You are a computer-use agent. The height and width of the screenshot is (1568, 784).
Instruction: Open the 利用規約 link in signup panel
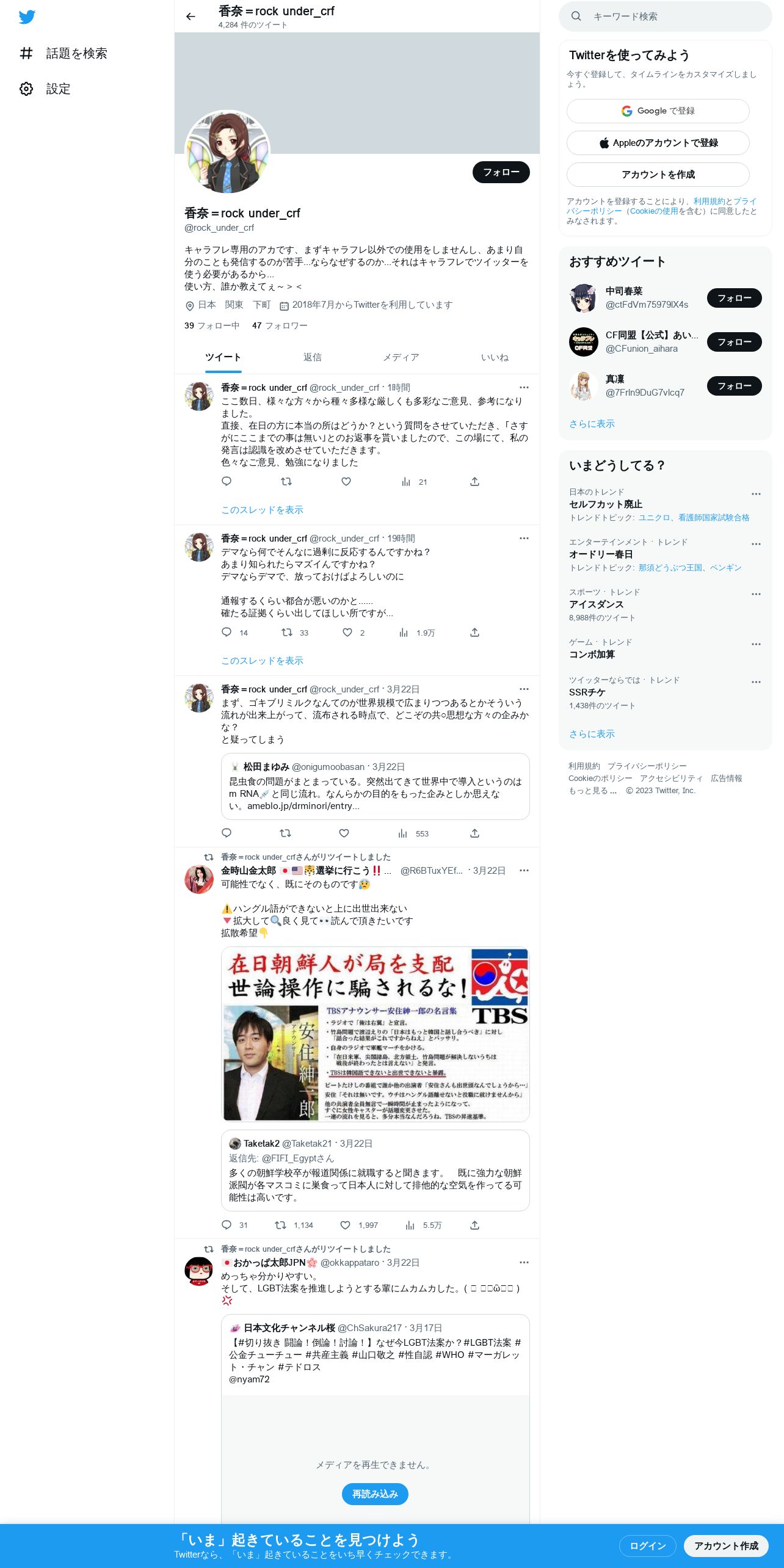tap(709, 201)
